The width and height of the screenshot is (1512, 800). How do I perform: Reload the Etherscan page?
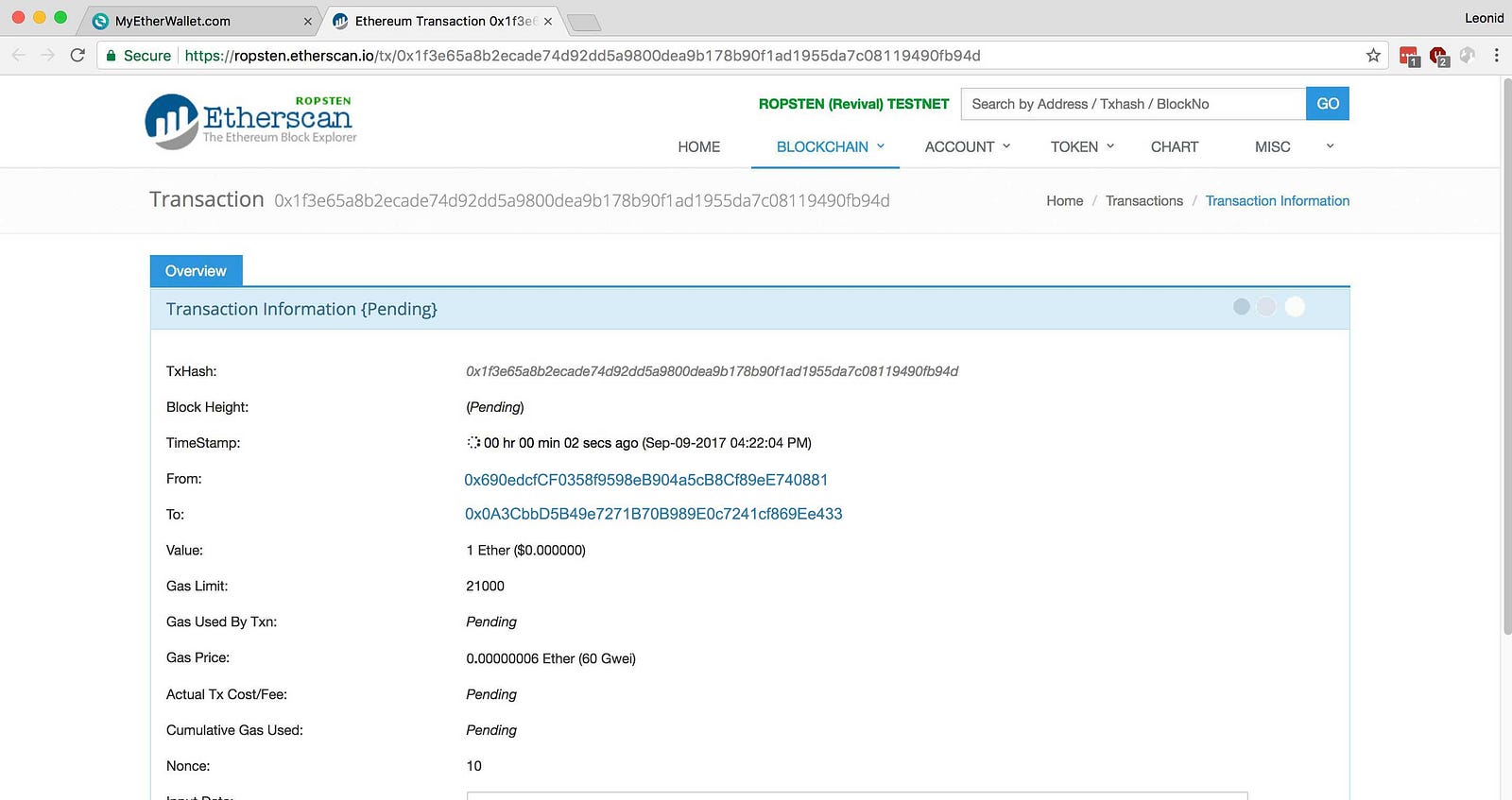coord(77,56)
